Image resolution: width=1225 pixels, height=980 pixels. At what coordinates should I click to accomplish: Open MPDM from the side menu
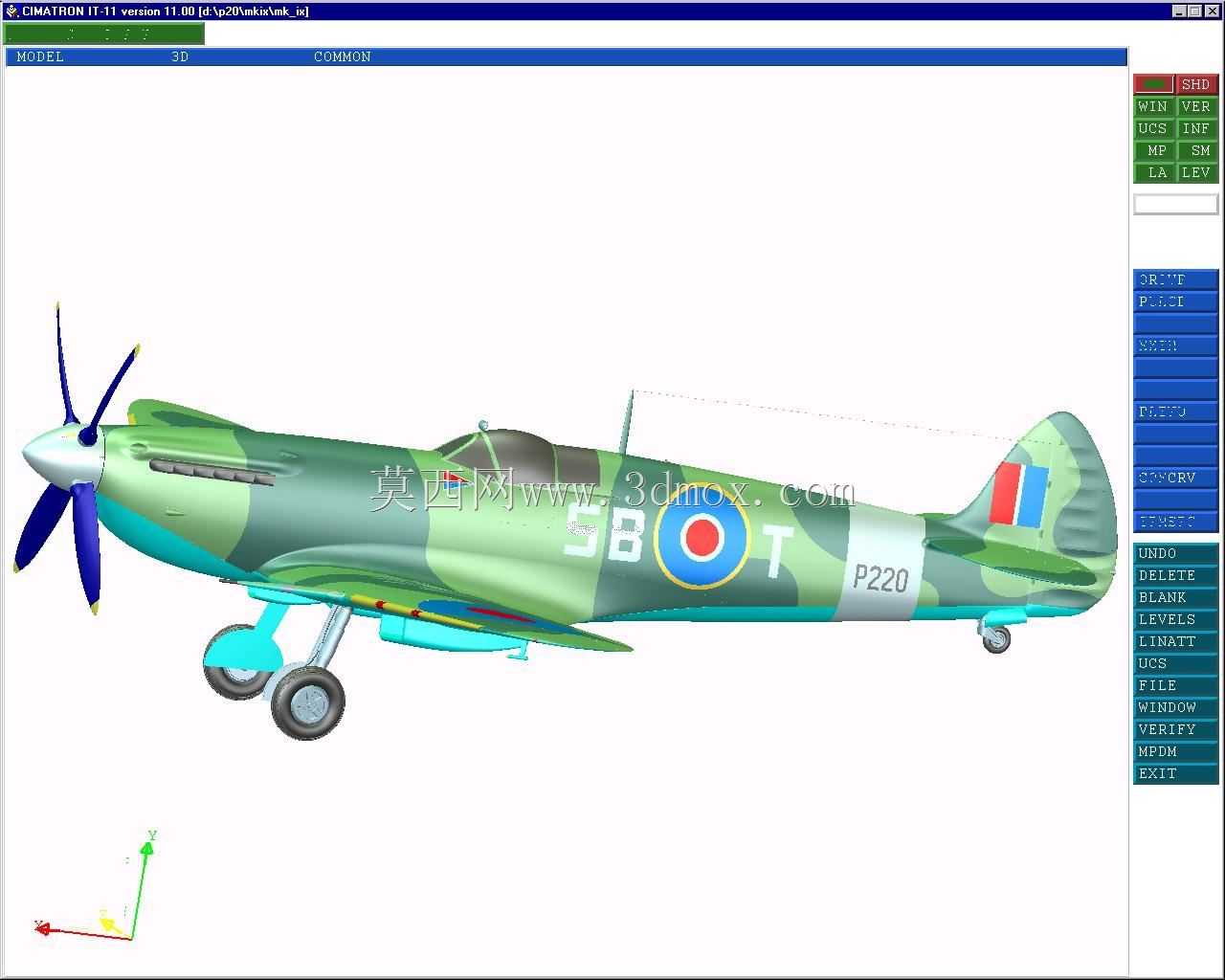pyautogui.click(x=1176, y=751)
